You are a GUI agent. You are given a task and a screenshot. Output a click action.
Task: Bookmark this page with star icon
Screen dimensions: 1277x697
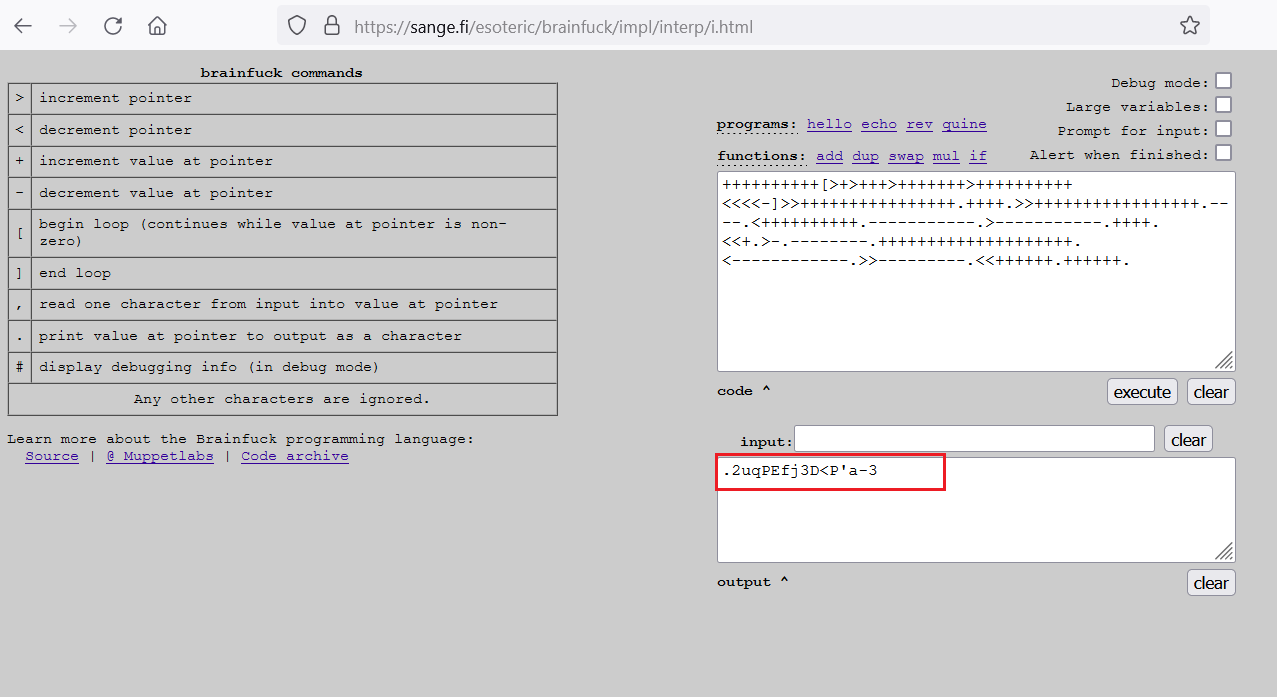point(1189,26)
